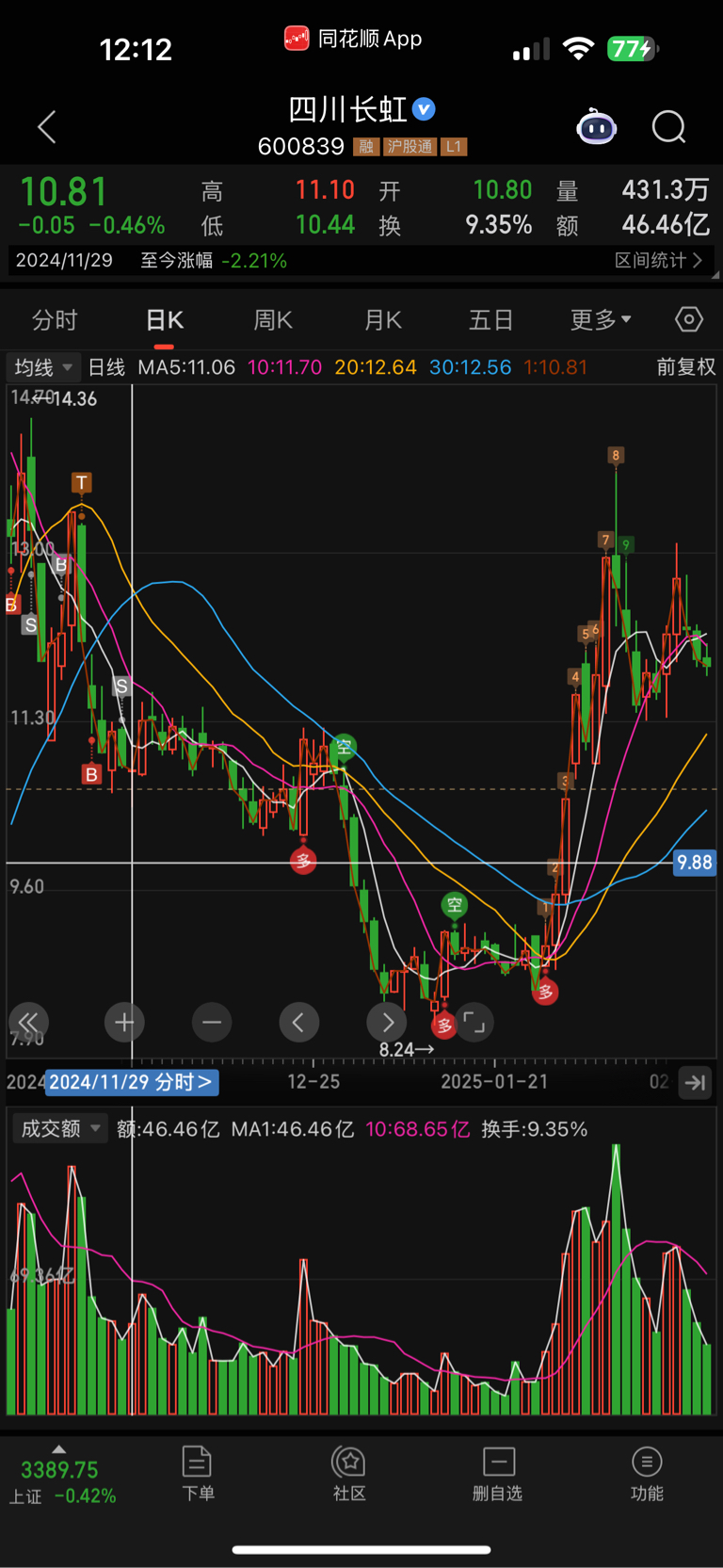Tap turnover rate 9.35% in header
Image resolution: width=723 pixels, height=1568 pixels.
pos(499,225)
